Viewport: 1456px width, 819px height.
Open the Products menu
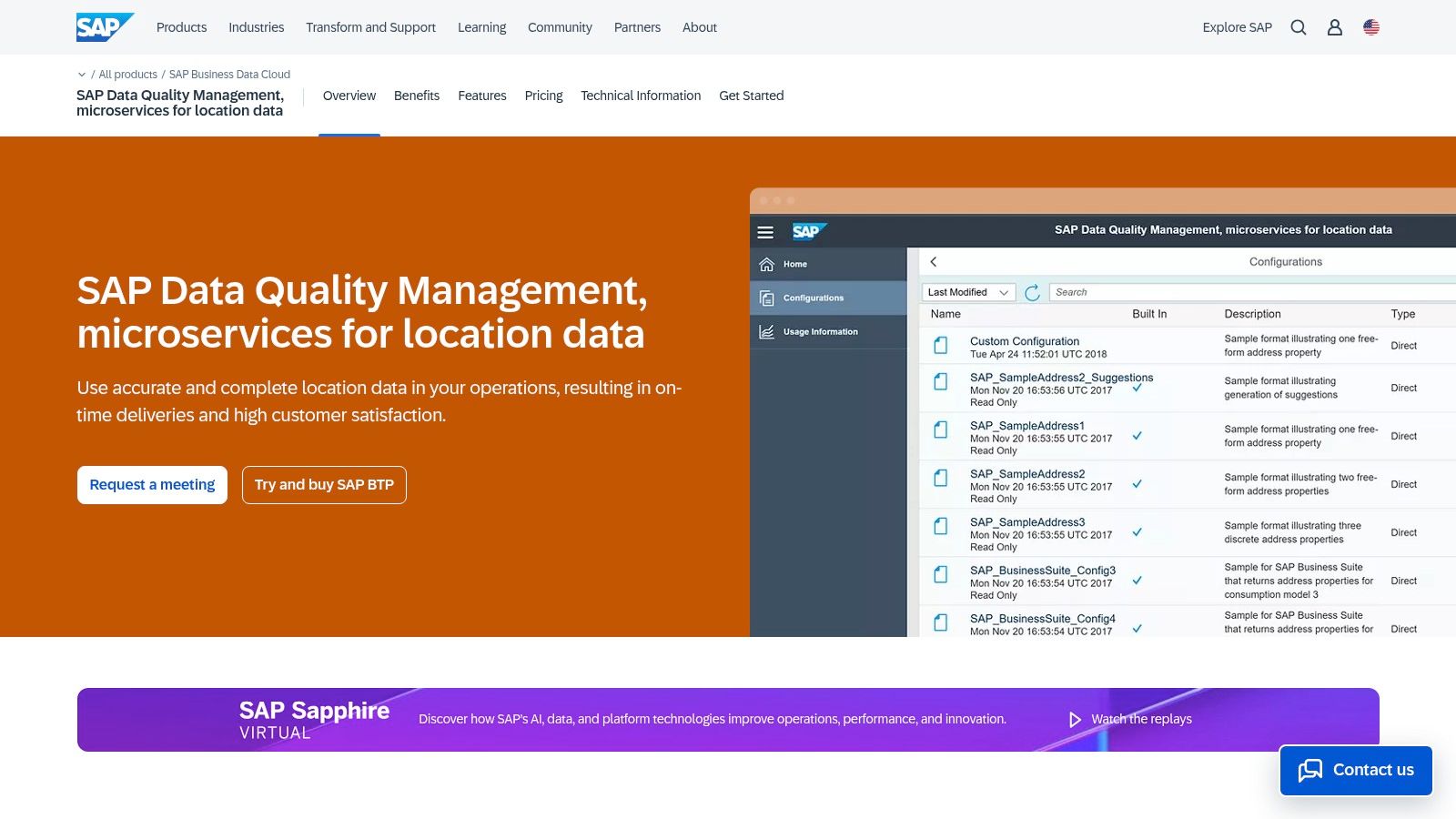click(181, 27)
